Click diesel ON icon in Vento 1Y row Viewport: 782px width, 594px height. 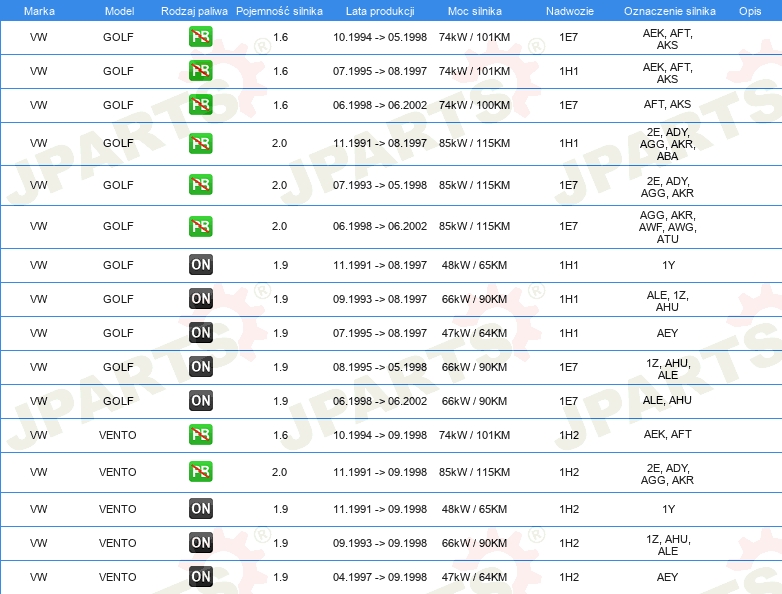click(x=200, y=508)
